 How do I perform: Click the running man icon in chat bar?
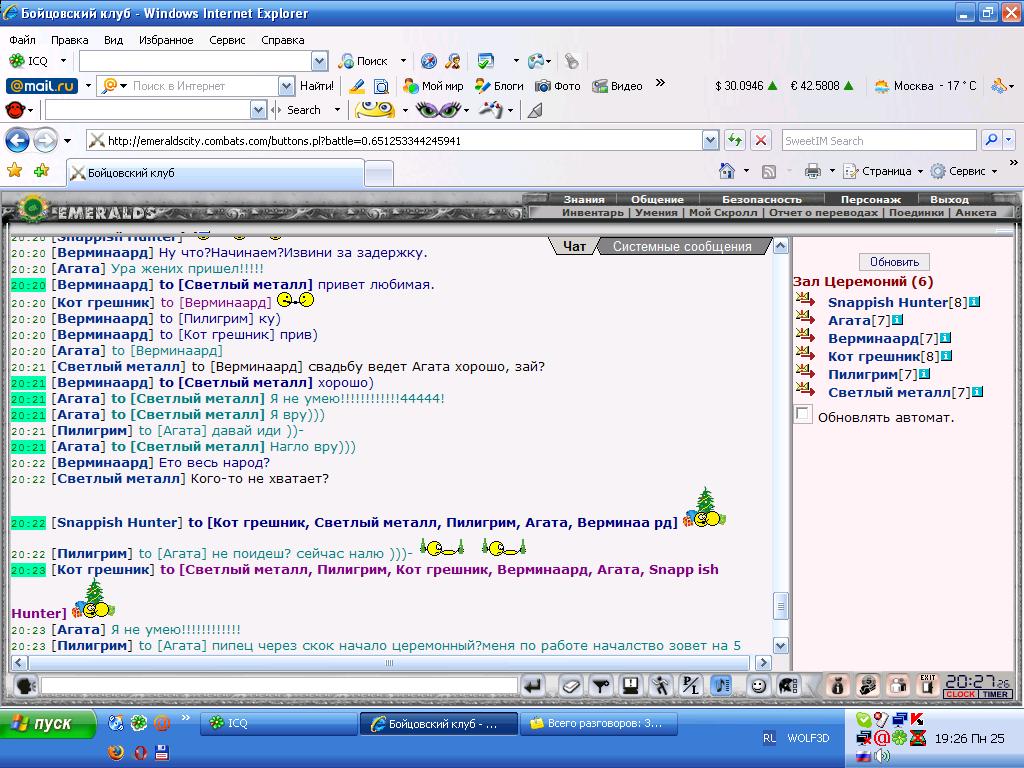[x=660, y=686]
